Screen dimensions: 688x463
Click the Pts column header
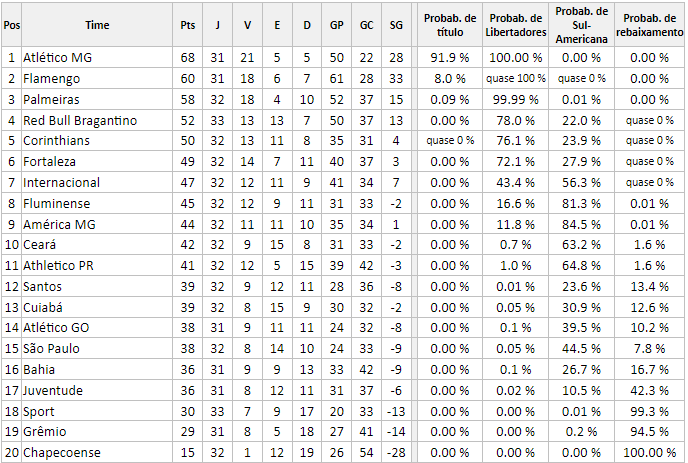tap(187, 25)
